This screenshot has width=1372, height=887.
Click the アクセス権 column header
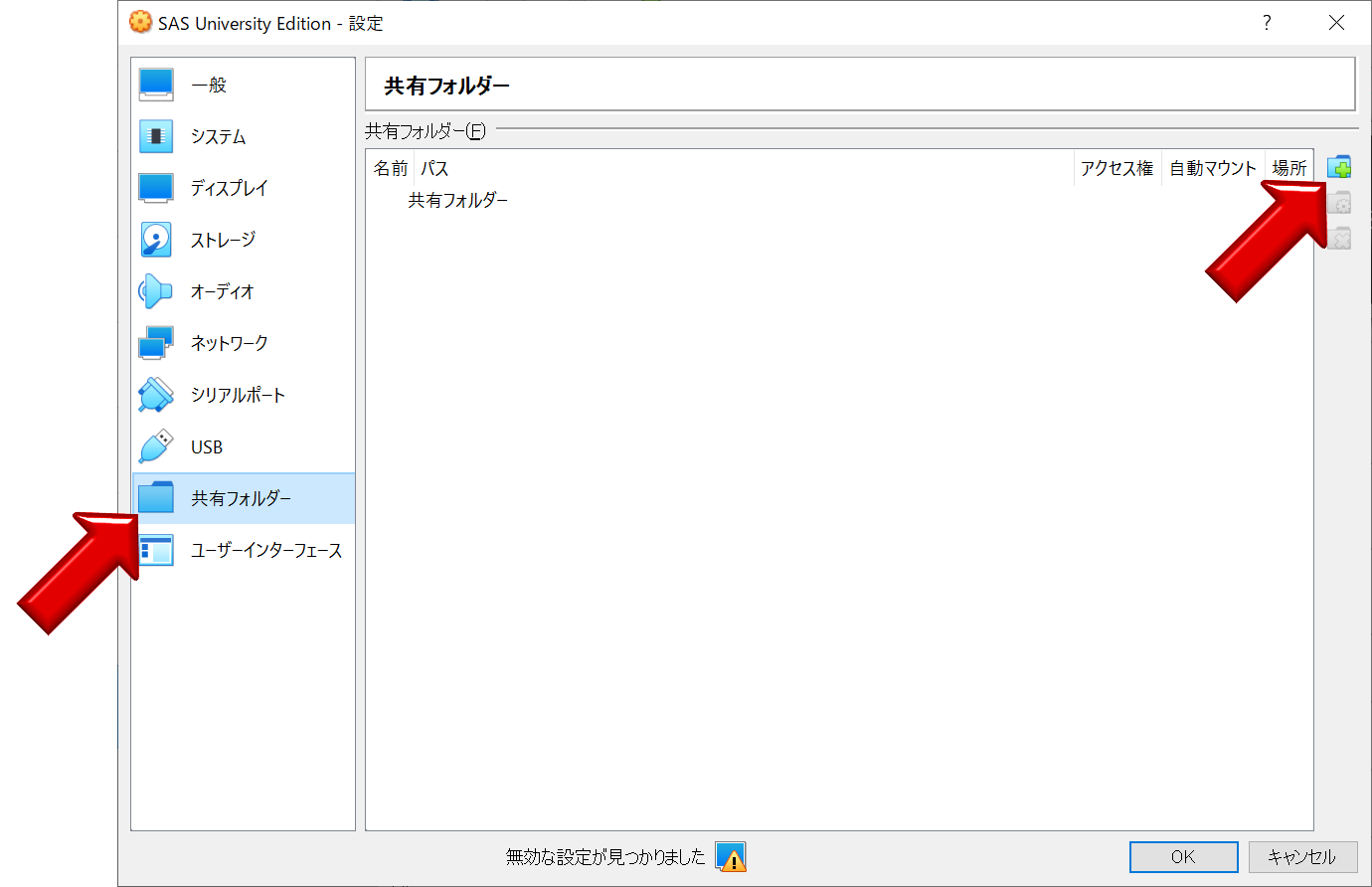pyautogui.click(x=1117, y=169)
